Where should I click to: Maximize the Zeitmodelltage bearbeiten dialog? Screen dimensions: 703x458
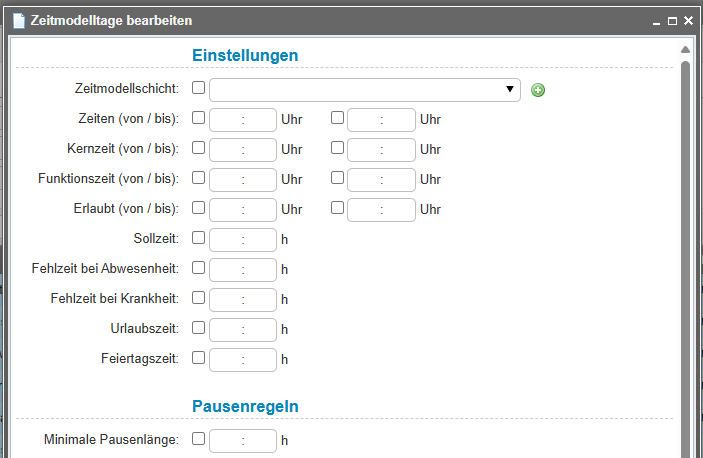pos(672,21)
